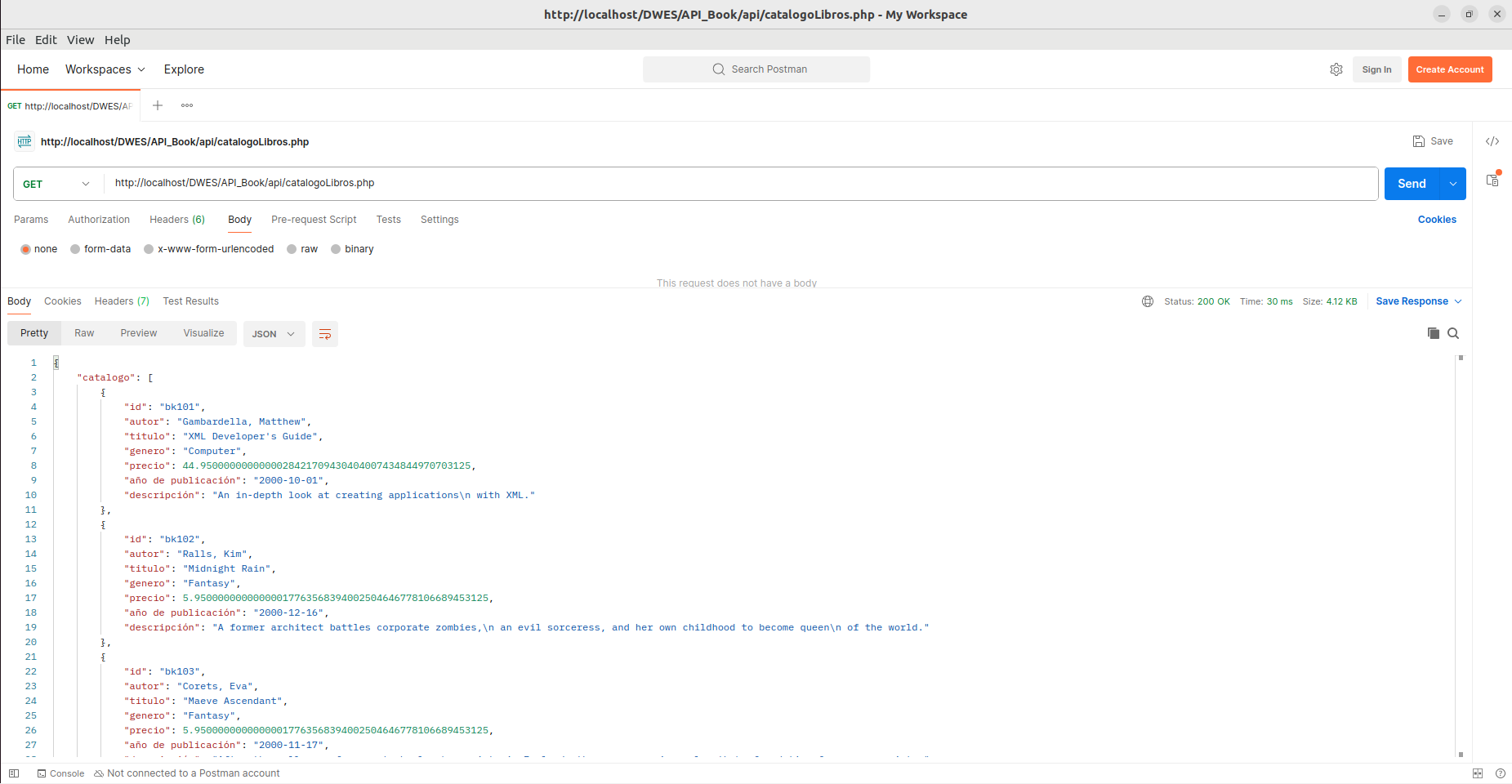Switch response view to Visualize

pyautogui.click(x=203, y=333)
